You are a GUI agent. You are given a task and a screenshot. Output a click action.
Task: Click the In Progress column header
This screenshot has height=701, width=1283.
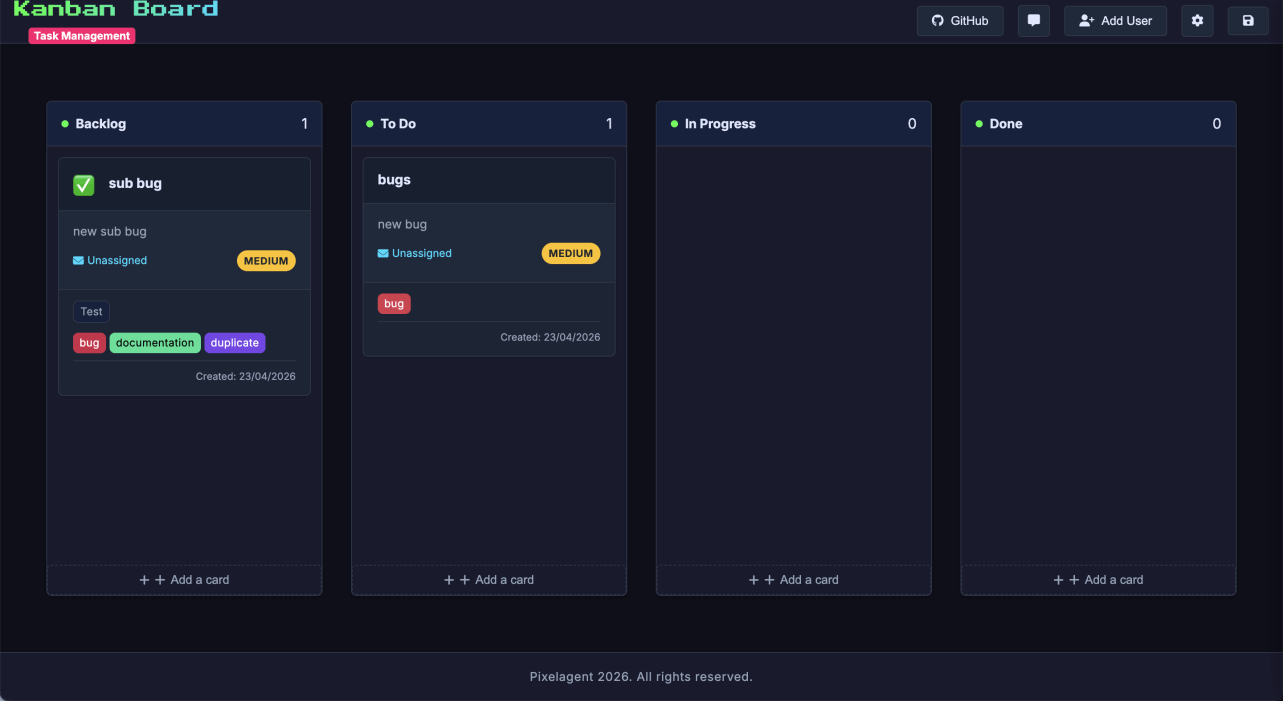pos(794,124)
